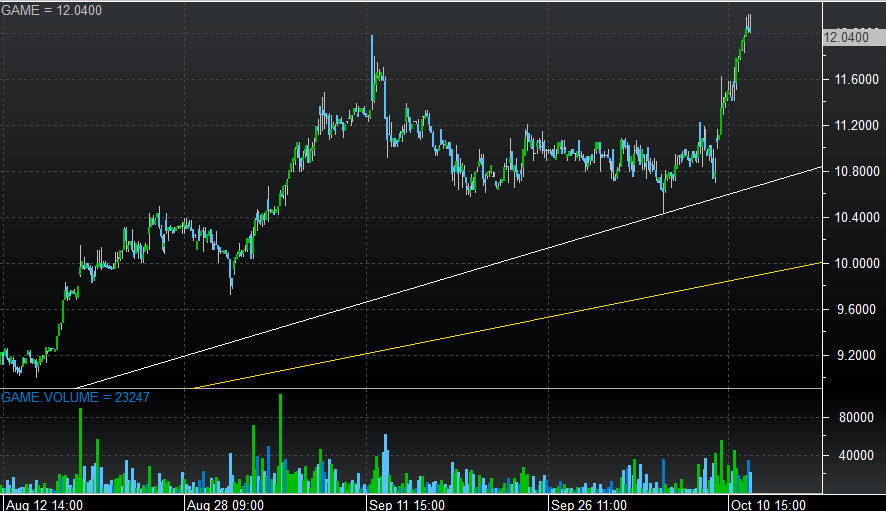Select the Sep 11 15:00 time marker
The width and height of the screenshot is (886, 511).
pos(406,504)
